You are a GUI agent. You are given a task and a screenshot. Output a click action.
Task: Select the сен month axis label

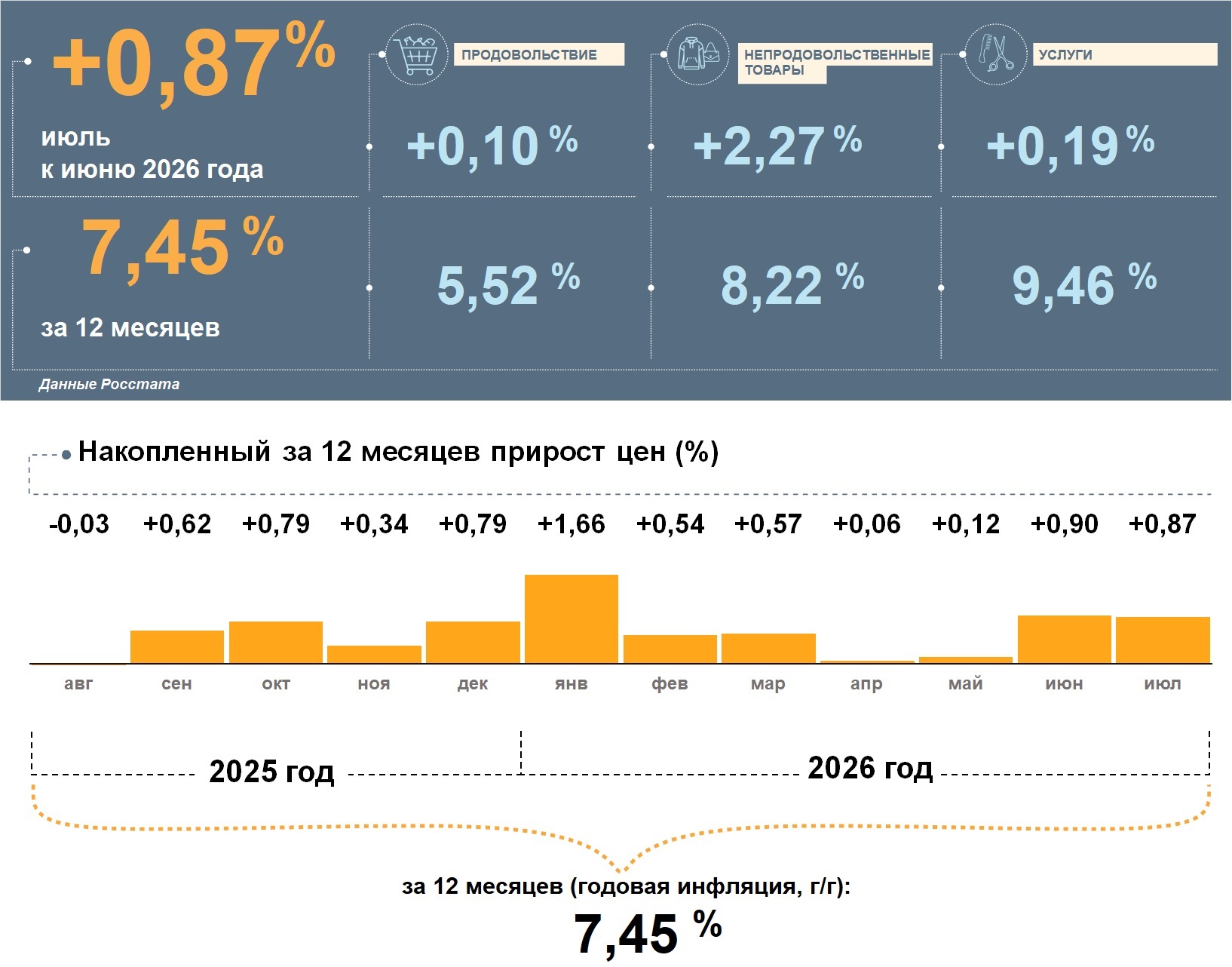[177, 683]
